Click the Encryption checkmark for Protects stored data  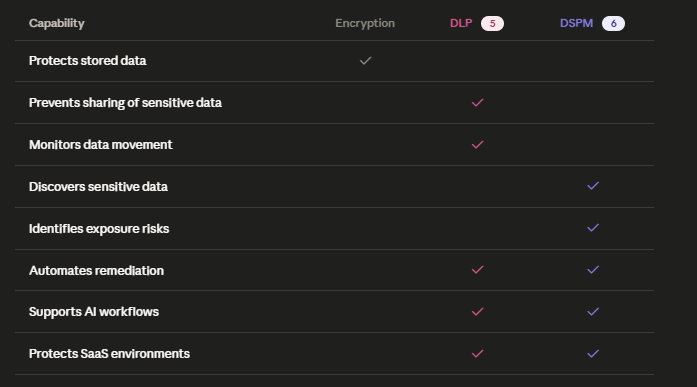click(x=365, y=61)
